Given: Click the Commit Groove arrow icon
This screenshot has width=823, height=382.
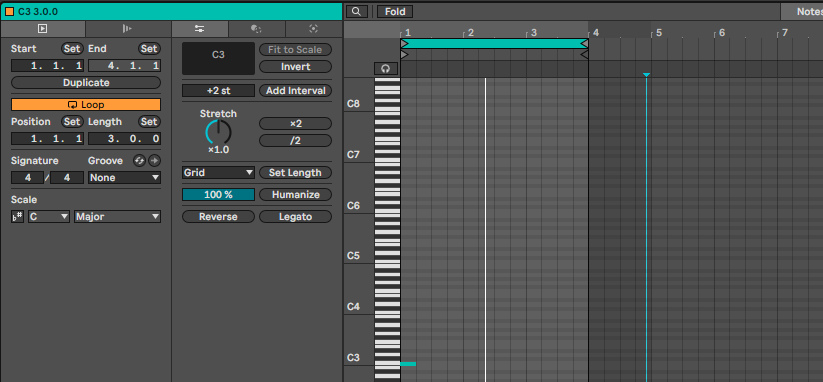Looking at the screenshot, I should 154,161.
